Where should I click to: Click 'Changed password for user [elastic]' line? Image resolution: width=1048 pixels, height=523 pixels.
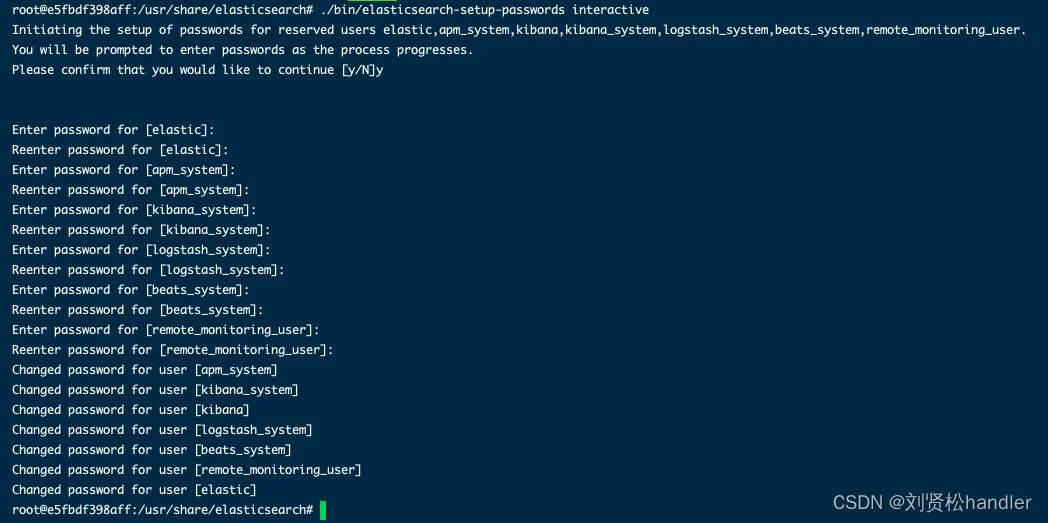click(x=134, y=490)
